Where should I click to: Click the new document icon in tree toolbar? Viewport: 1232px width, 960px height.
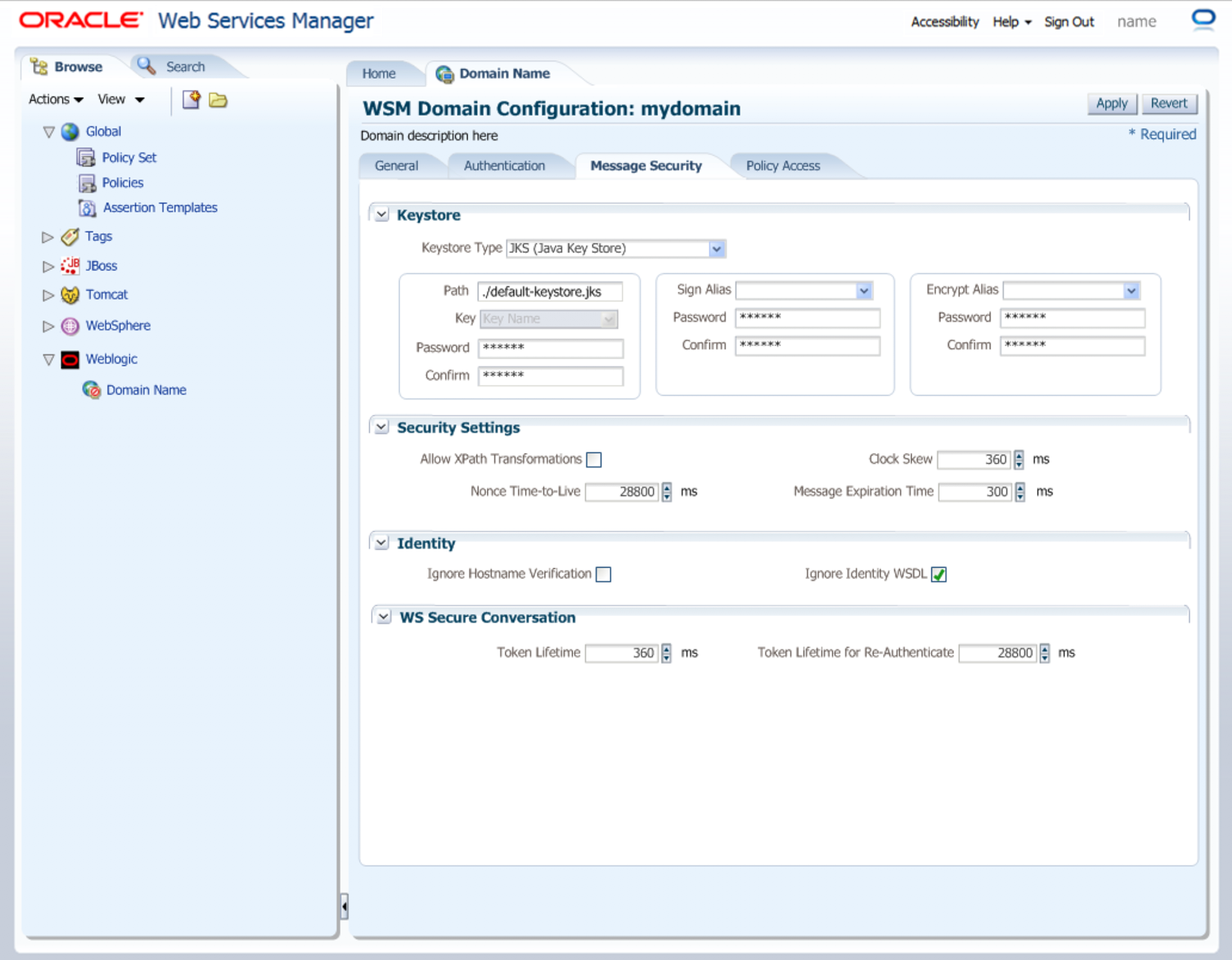click(x=191, y=99)
